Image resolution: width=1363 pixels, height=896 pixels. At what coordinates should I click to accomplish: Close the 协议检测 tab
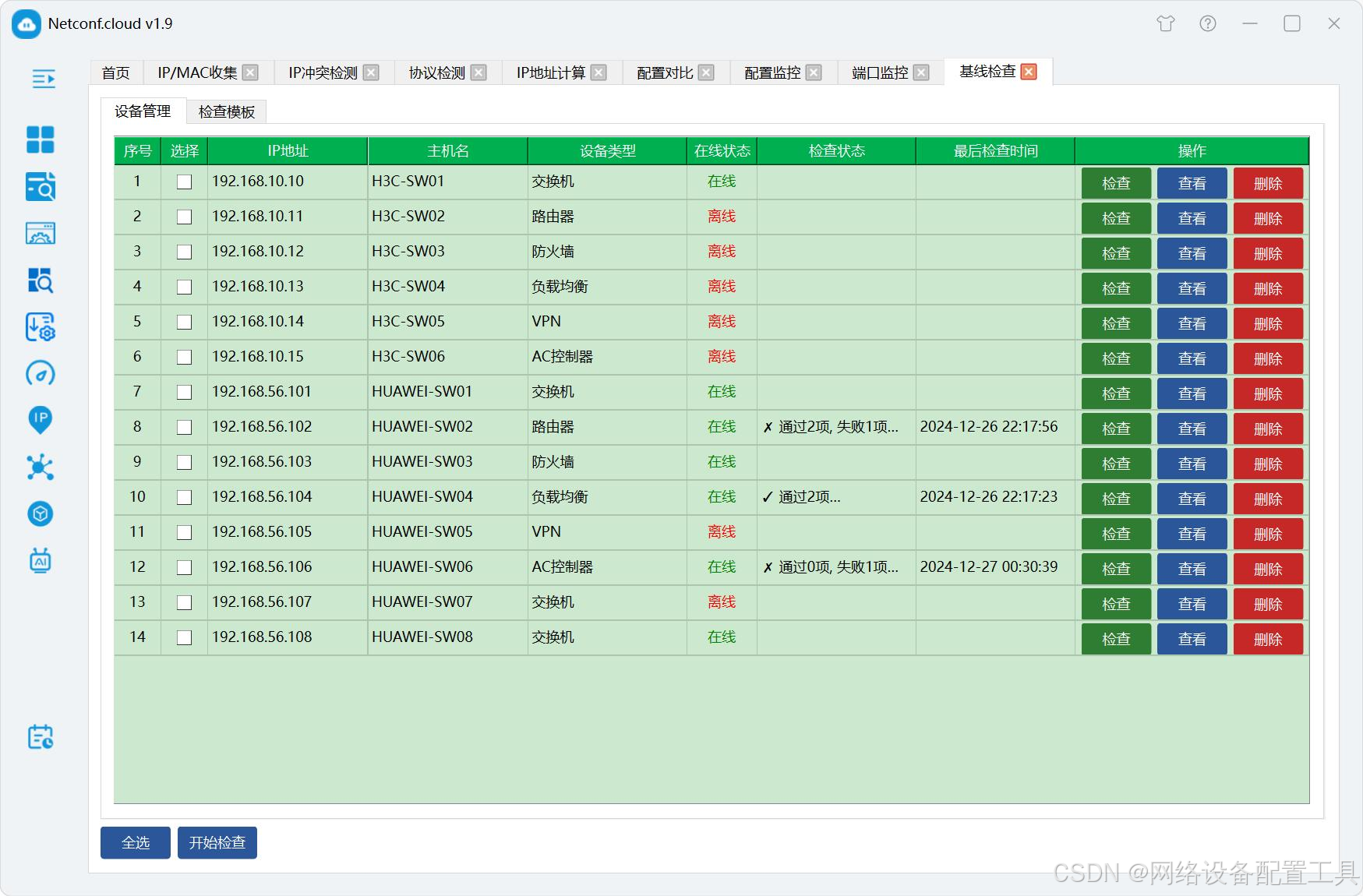(478, 72)
